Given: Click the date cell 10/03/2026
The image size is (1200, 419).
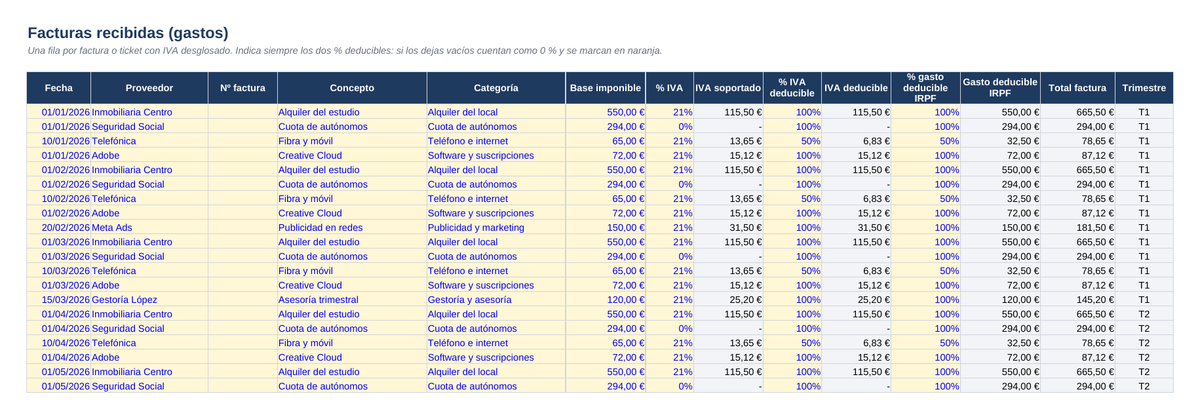Looking at the screenshot, I should pyautogui.click(x=59, y=270).
